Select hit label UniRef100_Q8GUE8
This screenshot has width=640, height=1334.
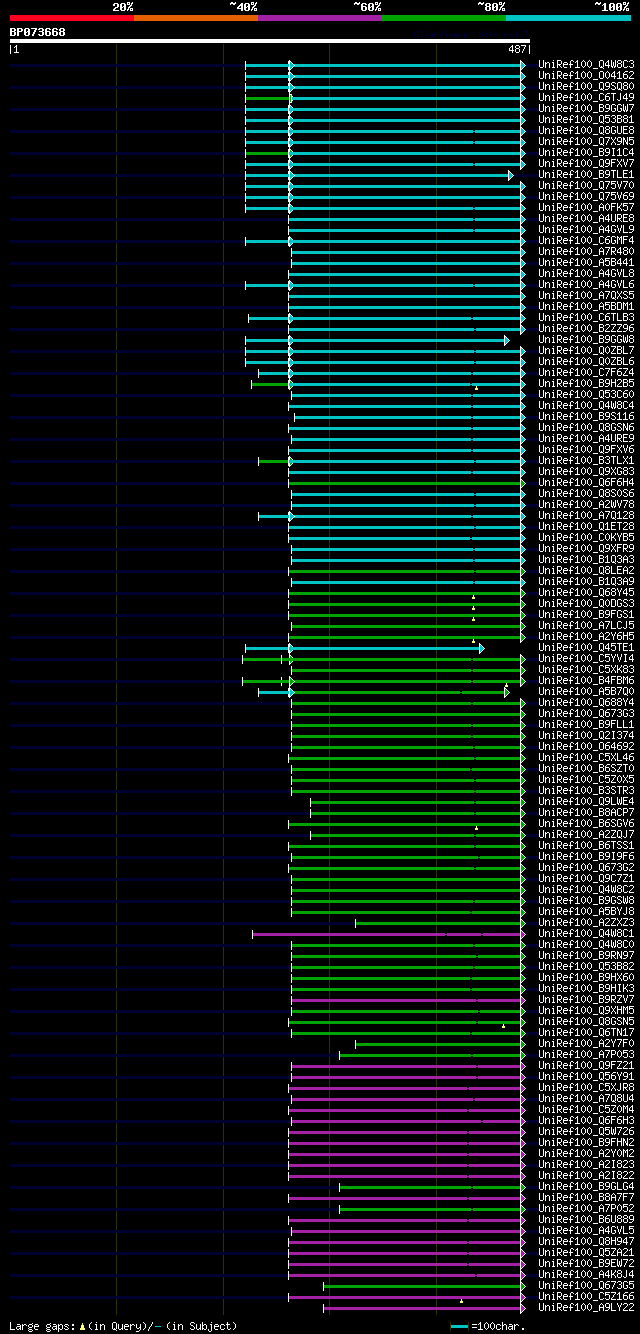click(x=586, y=130)
